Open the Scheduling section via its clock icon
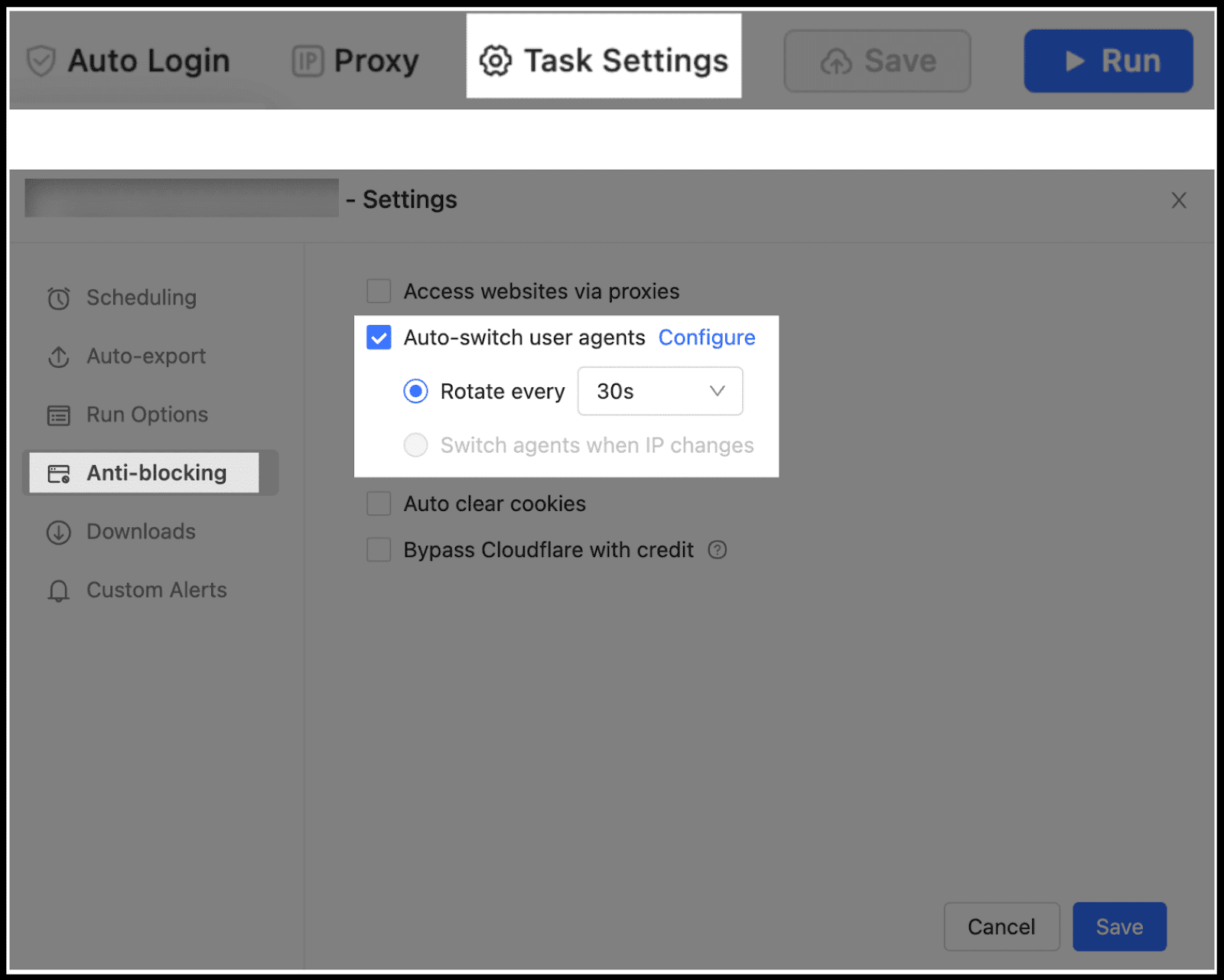This screenshot has height=980, width=1224. tap(58, 298)
